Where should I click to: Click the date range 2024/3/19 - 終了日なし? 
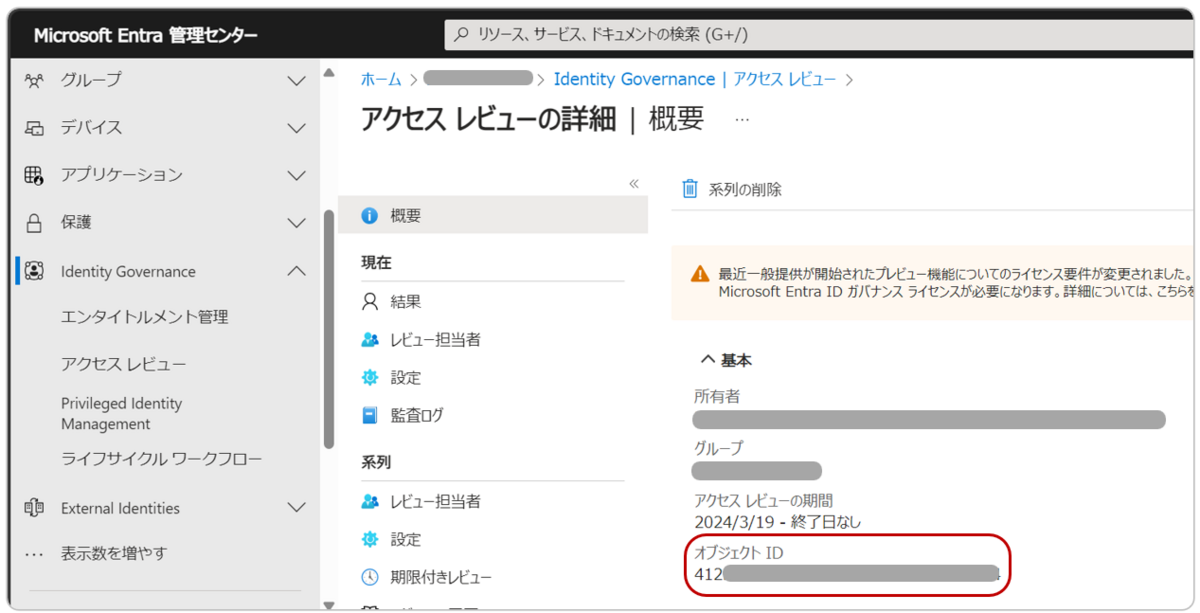click(777, 522)
